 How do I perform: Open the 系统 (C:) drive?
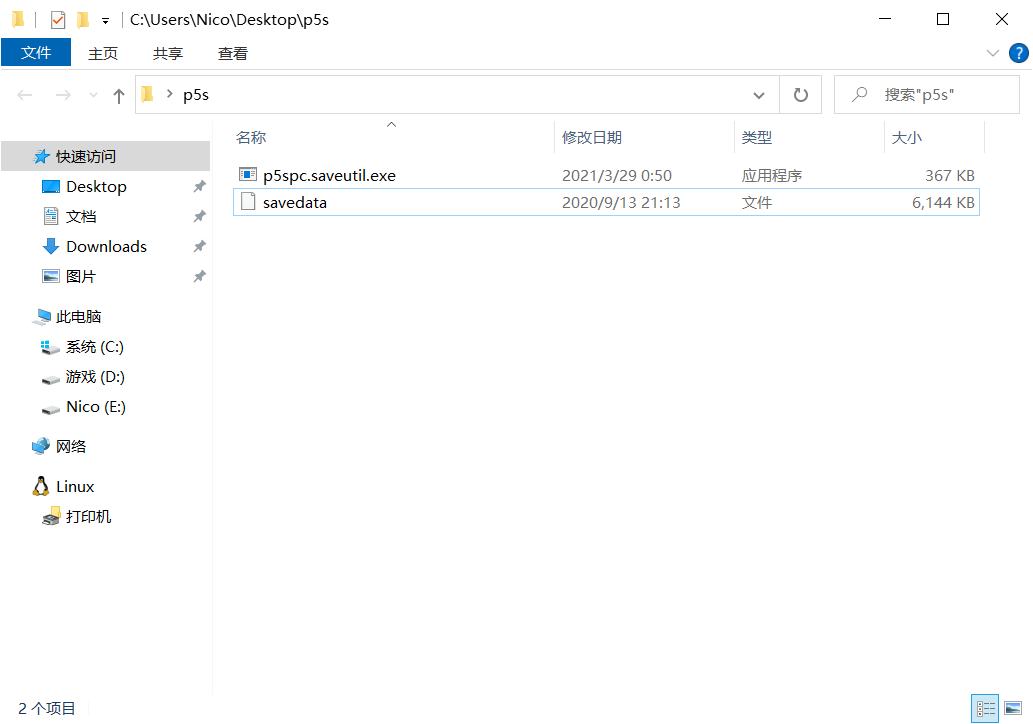tap(94, 347)
